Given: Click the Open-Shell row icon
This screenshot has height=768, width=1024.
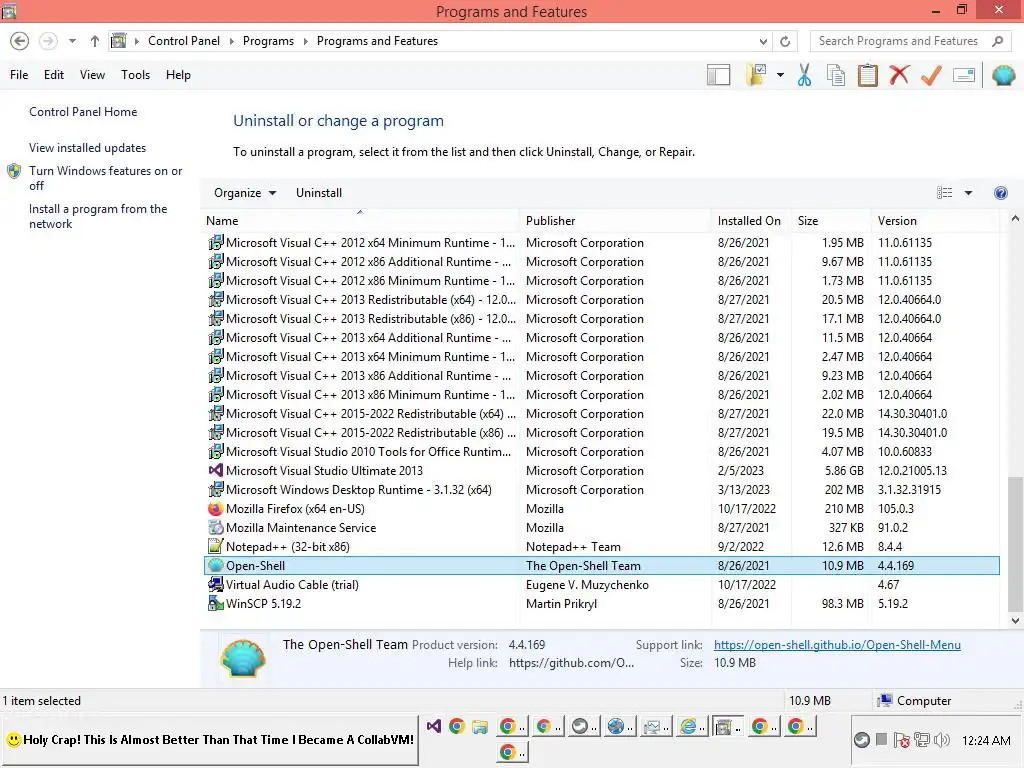Looking at the screenshot, I should (216, 566).
